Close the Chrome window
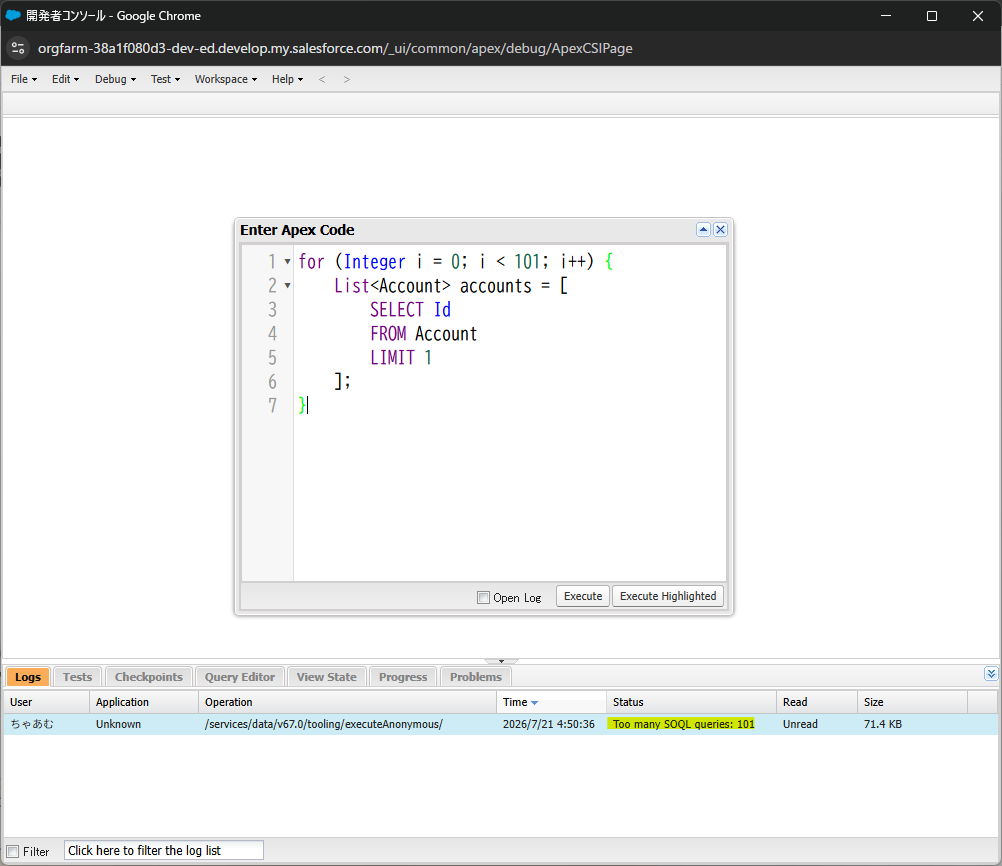 [x=978, y=16]
